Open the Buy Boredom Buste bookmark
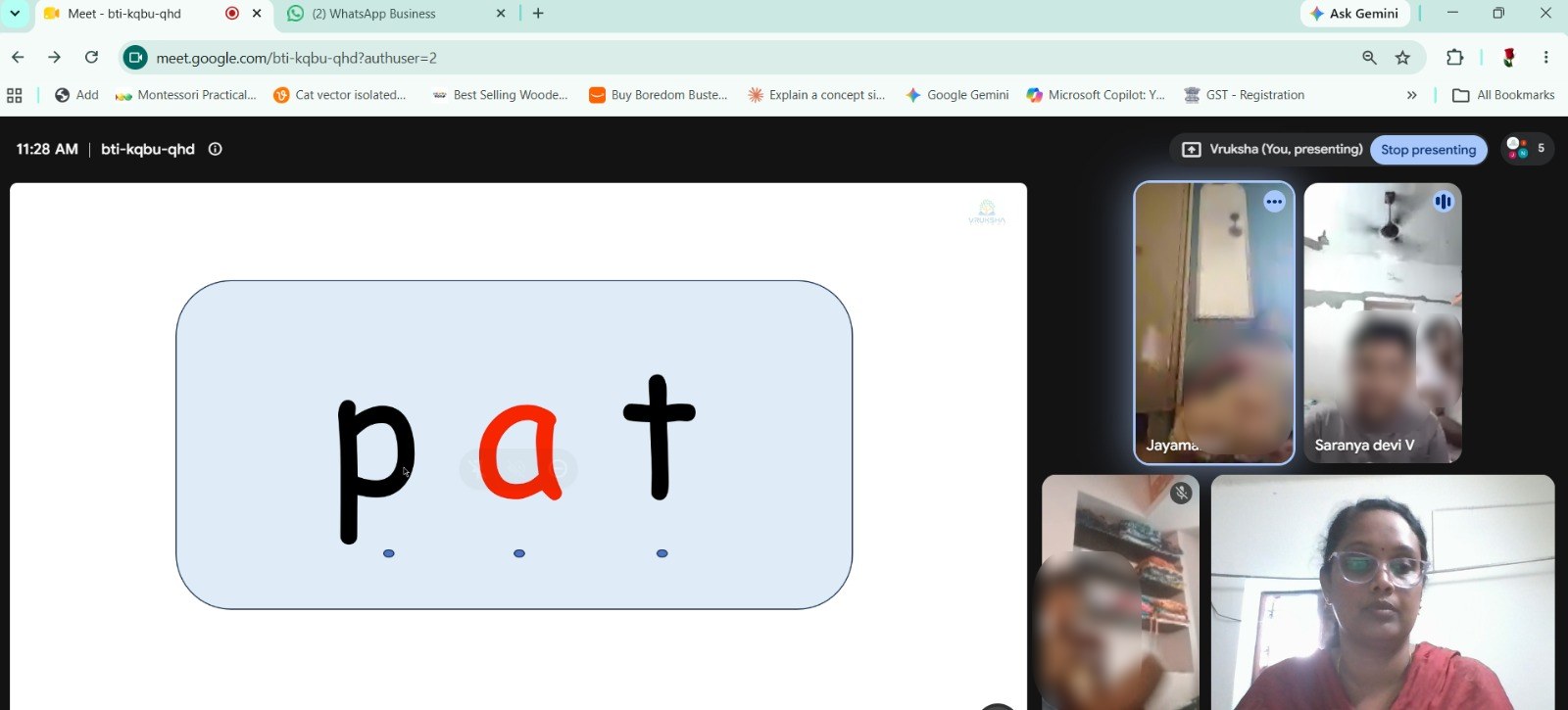The width and height of the screenshot is (1568, 710). (x=658, y=95)
